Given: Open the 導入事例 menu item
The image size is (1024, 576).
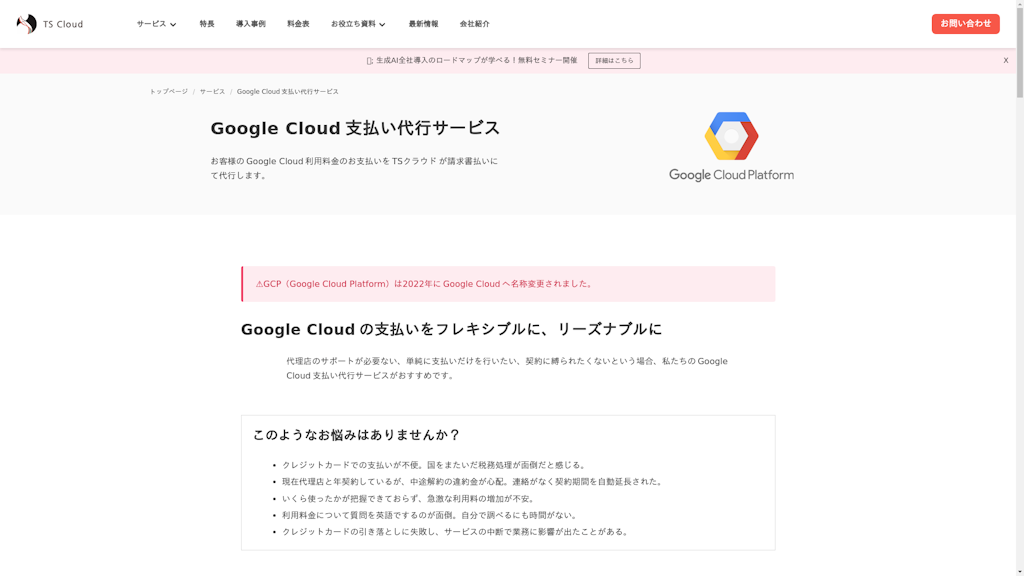Looking at the screenshot, I should (x=250, y=23).
